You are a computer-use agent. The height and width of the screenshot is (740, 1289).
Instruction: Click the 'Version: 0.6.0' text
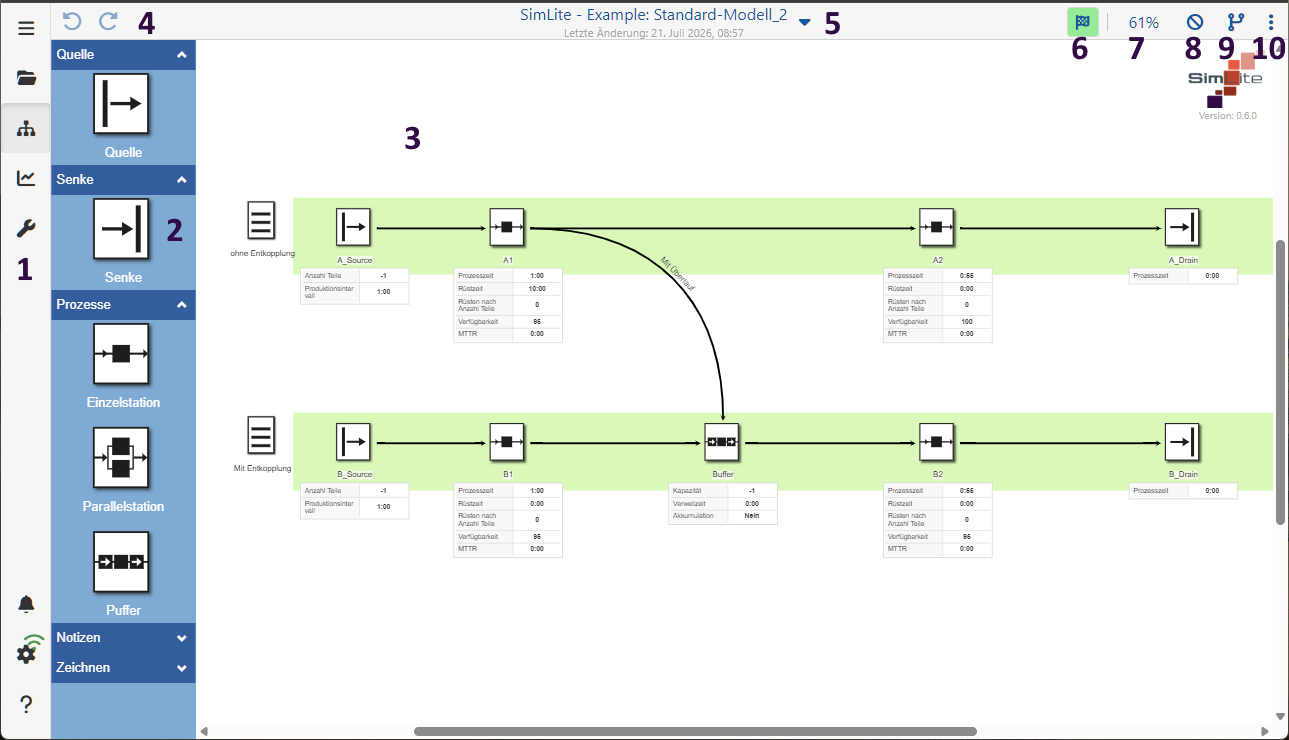1228,116
